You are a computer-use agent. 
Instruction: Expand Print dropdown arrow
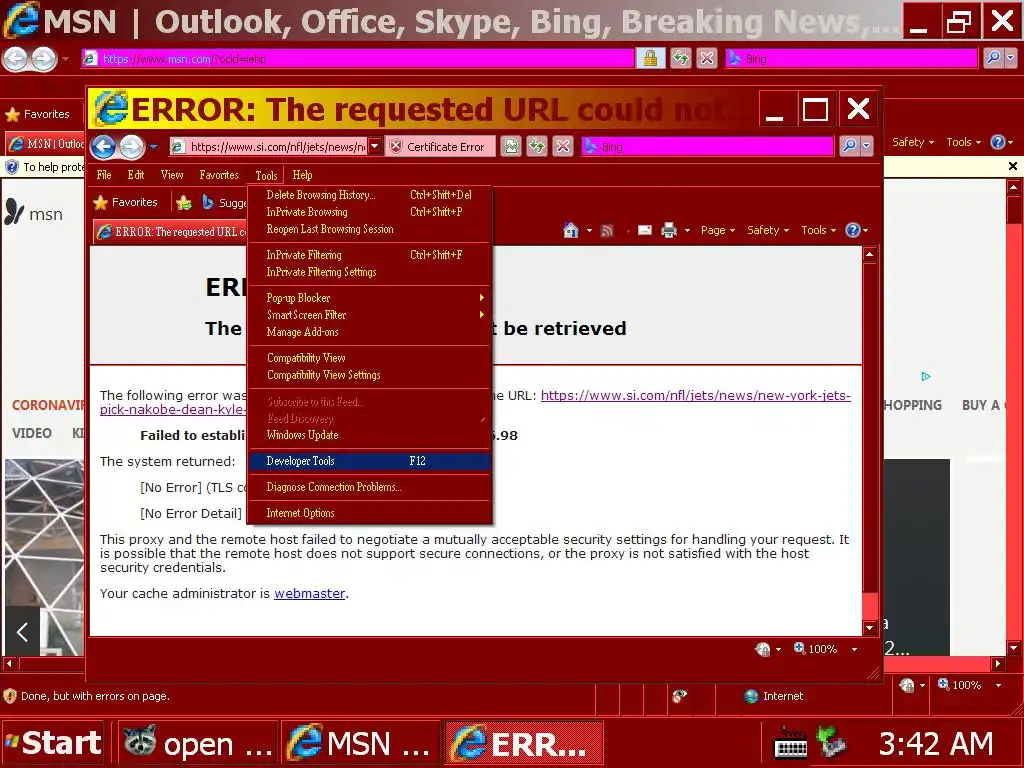[x=687, y=231]
